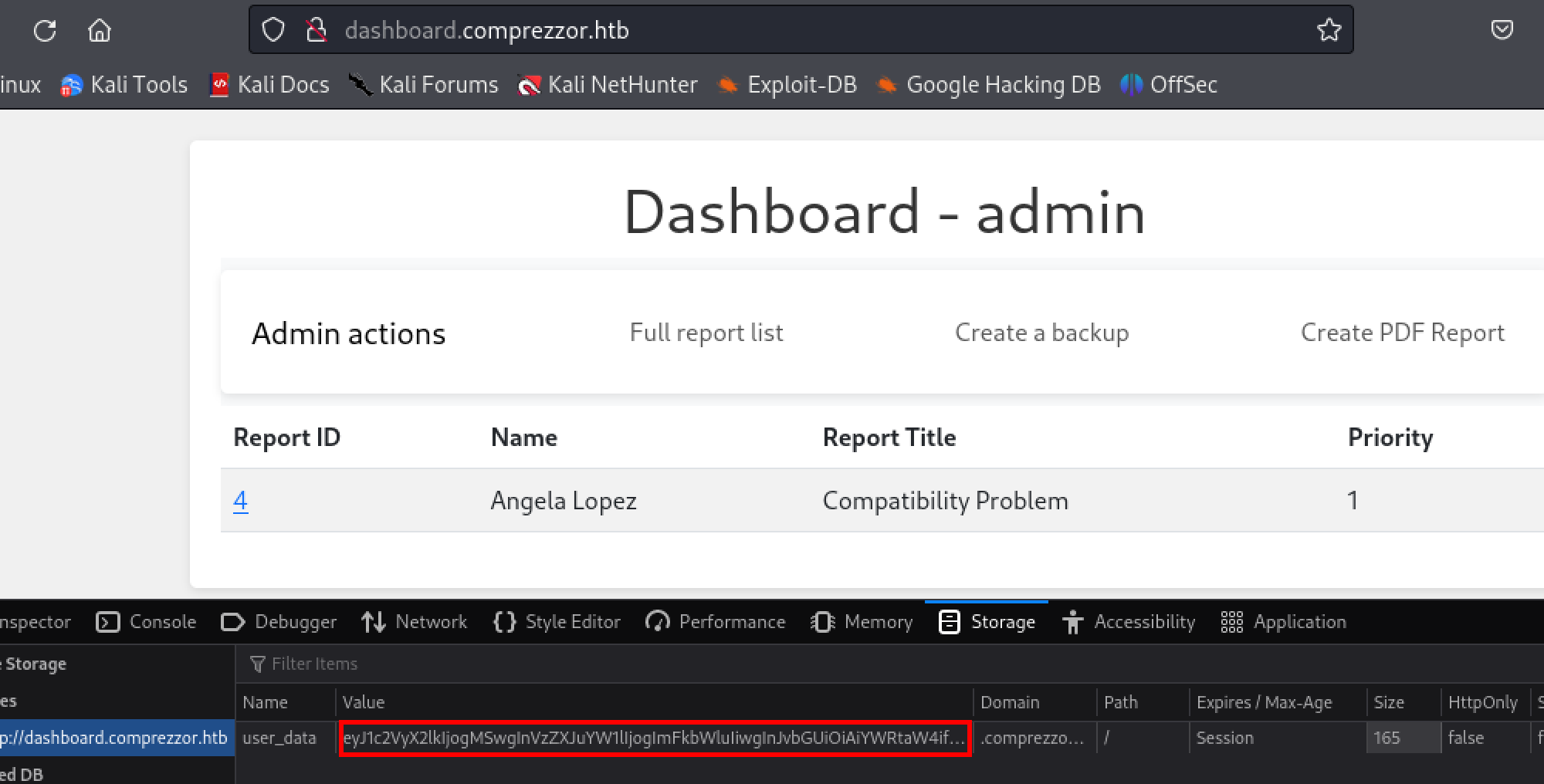Click the Full report list link
This screenshot has height=784, width=1544.
point(706,333)
